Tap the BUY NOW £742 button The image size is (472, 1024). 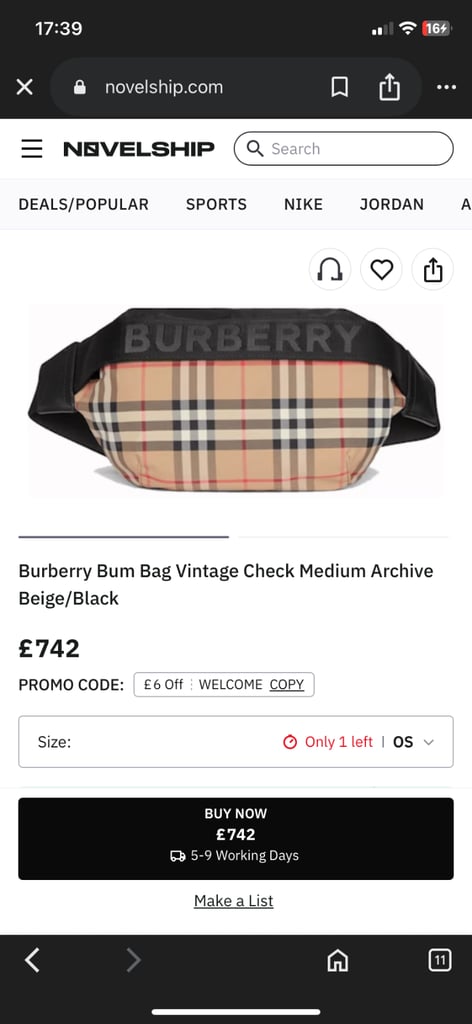tap(236, 839)
